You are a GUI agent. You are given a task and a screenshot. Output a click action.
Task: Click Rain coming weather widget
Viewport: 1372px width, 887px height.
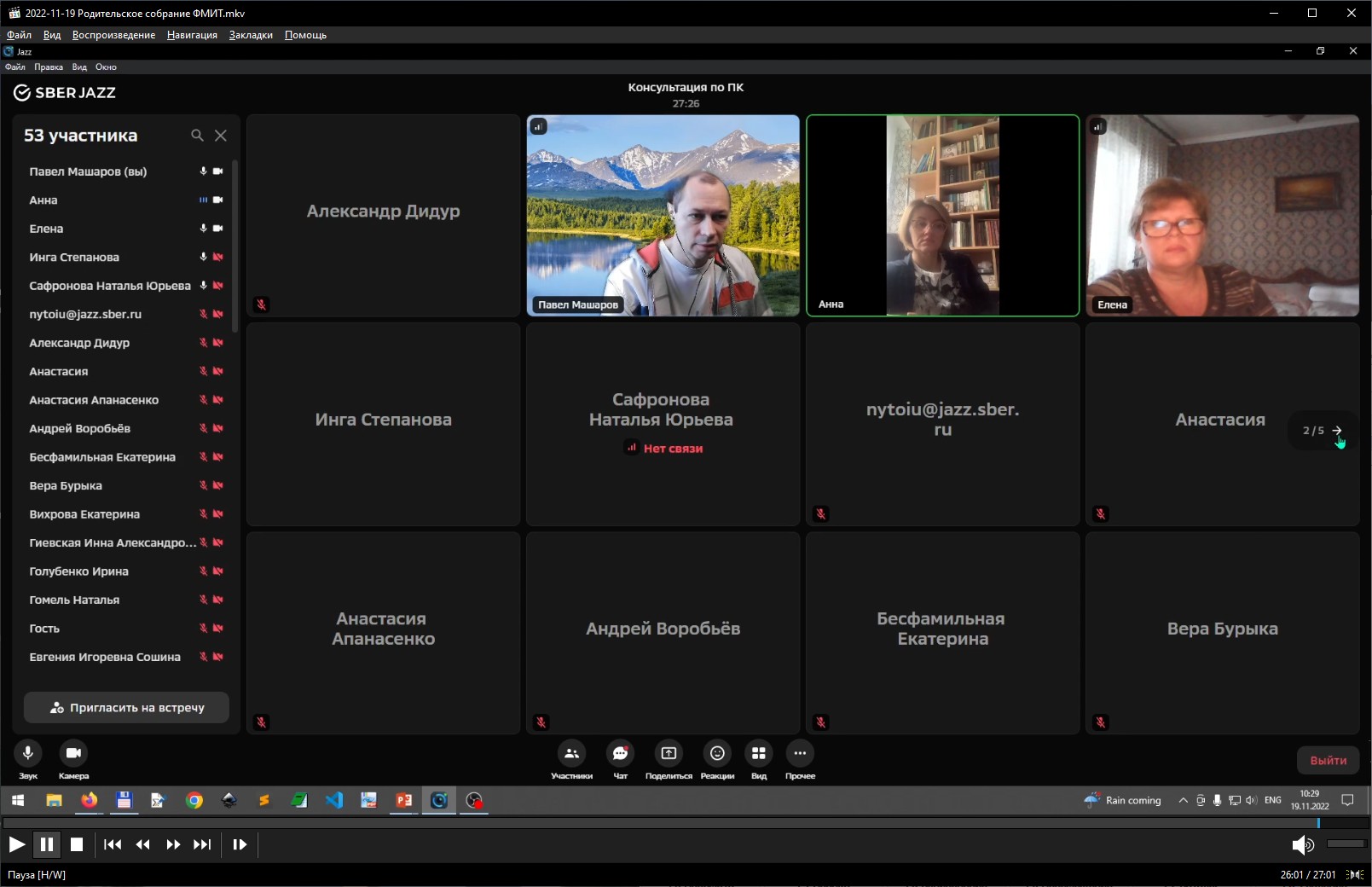point(1122,800)
